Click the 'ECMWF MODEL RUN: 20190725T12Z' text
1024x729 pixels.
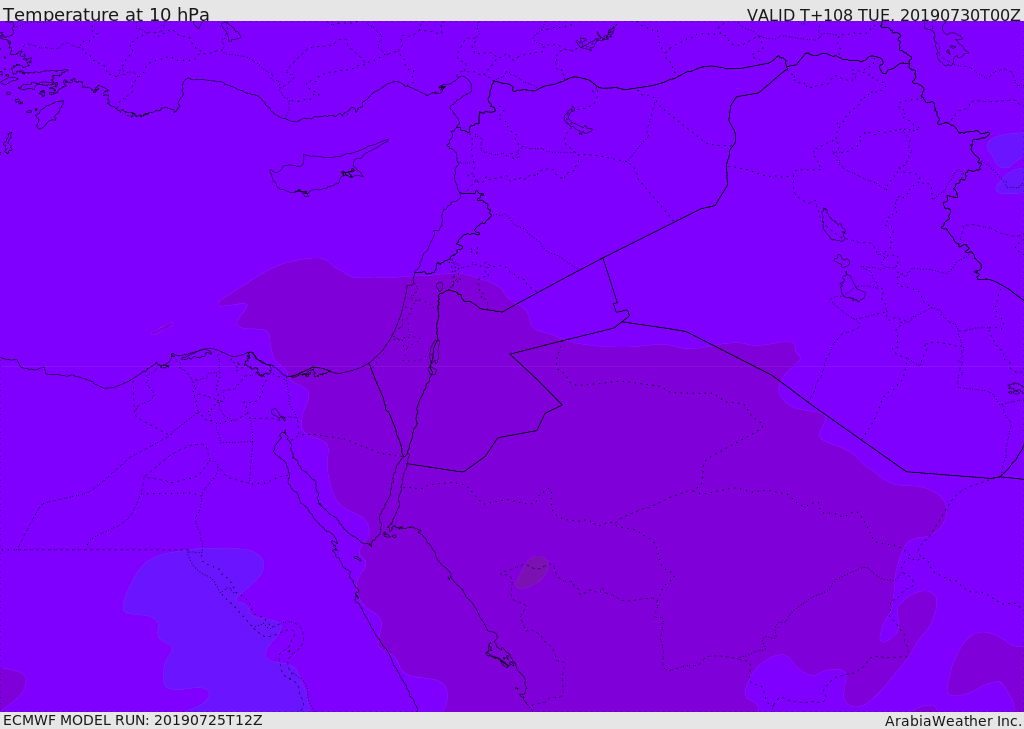click(x=133, y=720)
